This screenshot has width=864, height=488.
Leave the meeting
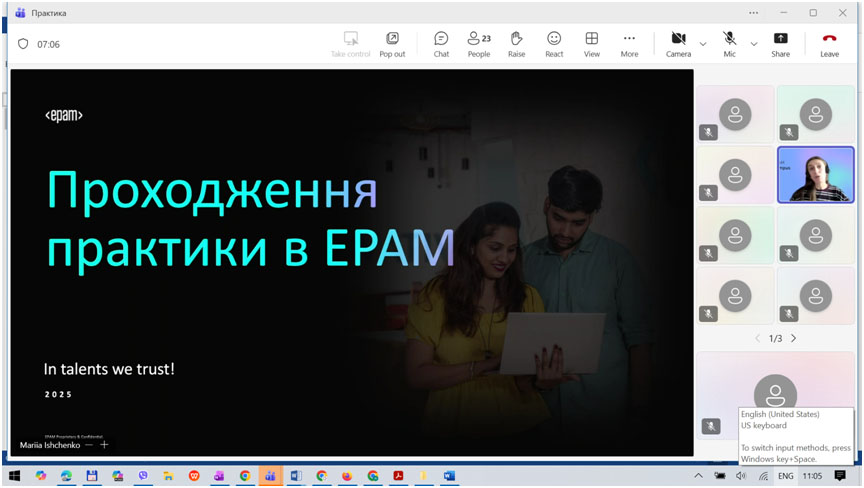tap(829, 43)
